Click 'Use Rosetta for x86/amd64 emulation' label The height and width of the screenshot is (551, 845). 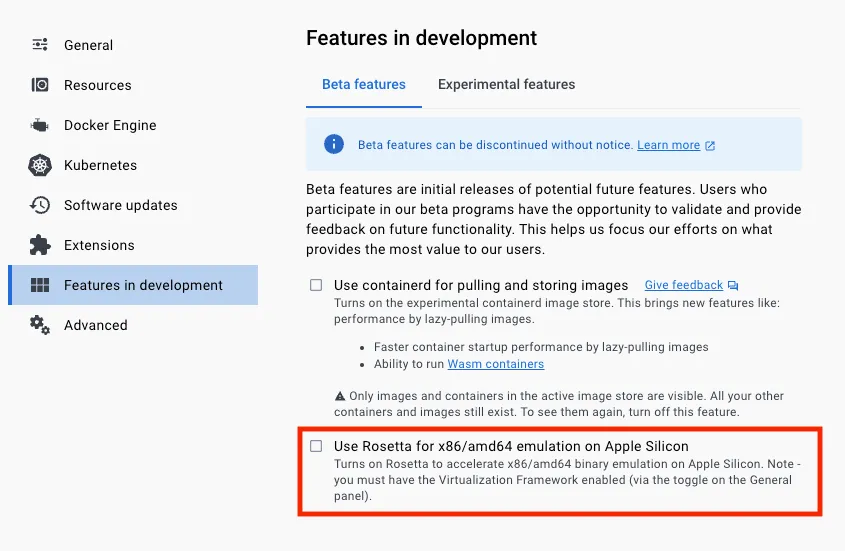point(511,446)
